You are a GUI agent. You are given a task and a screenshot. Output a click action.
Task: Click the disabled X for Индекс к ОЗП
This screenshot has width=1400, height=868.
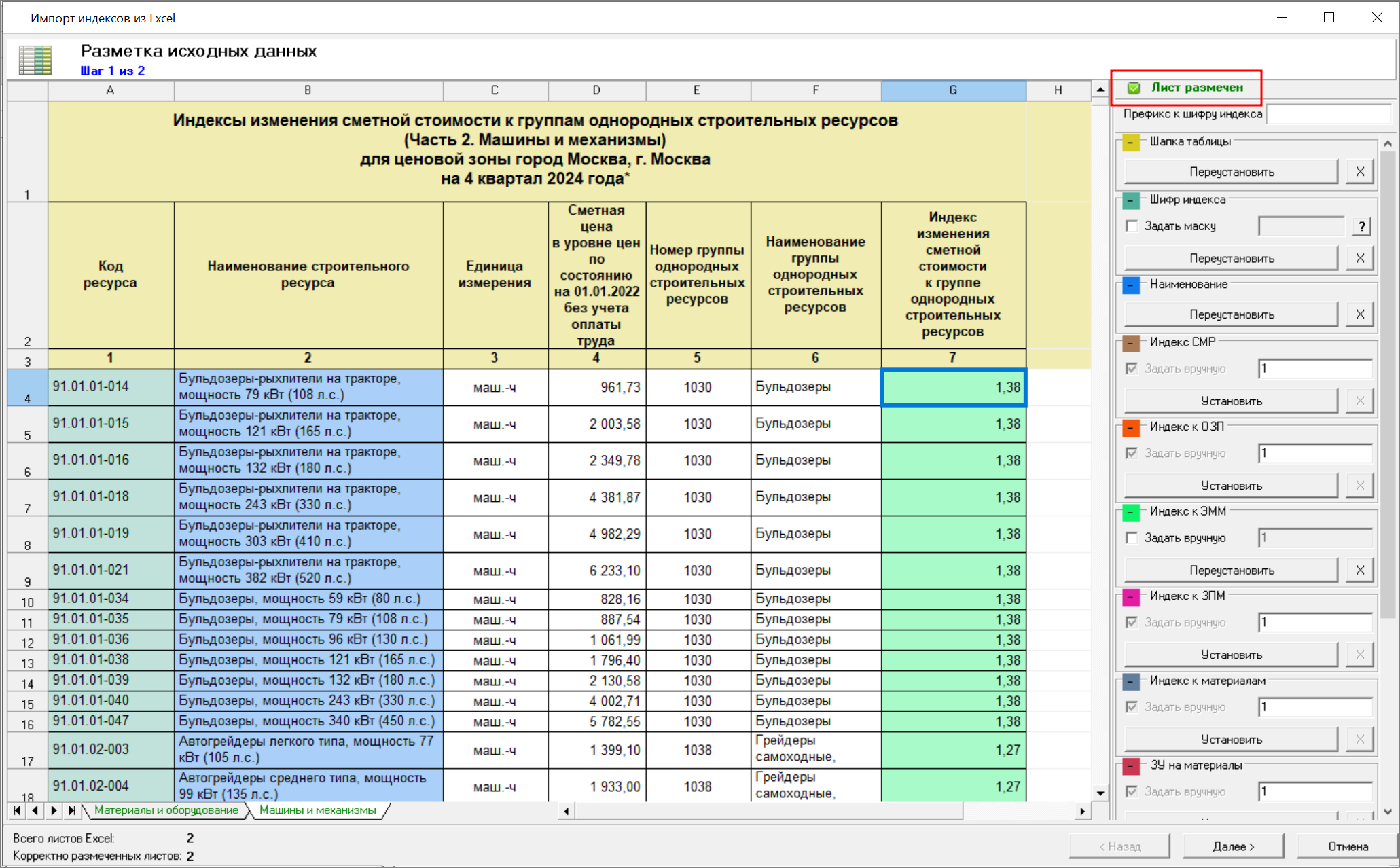pos(1360,486)
